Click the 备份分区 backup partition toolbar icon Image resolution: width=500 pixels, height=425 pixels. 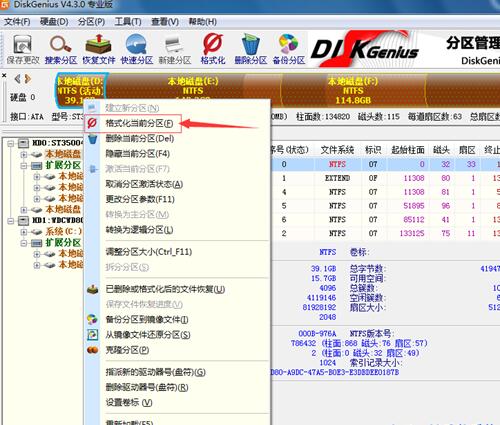tap(289, 49)
